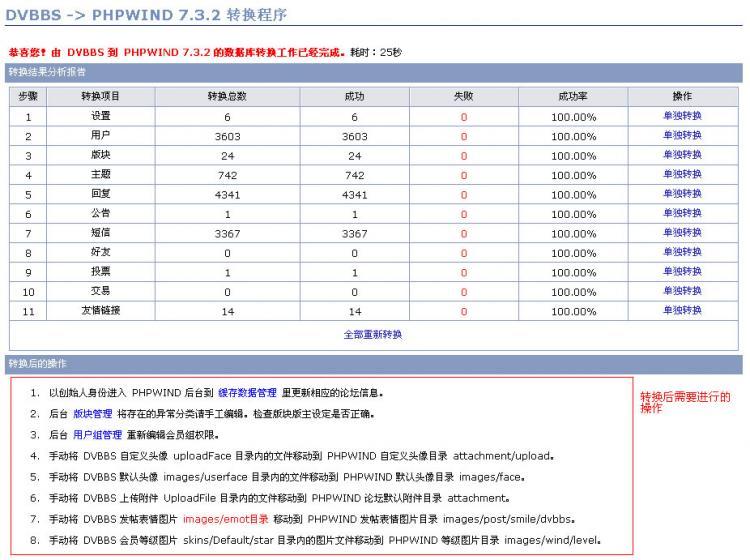This screenshot has width=750, height=560.
Task: Click 3367 in the 转换总数 column
Action: click(227, 234)
